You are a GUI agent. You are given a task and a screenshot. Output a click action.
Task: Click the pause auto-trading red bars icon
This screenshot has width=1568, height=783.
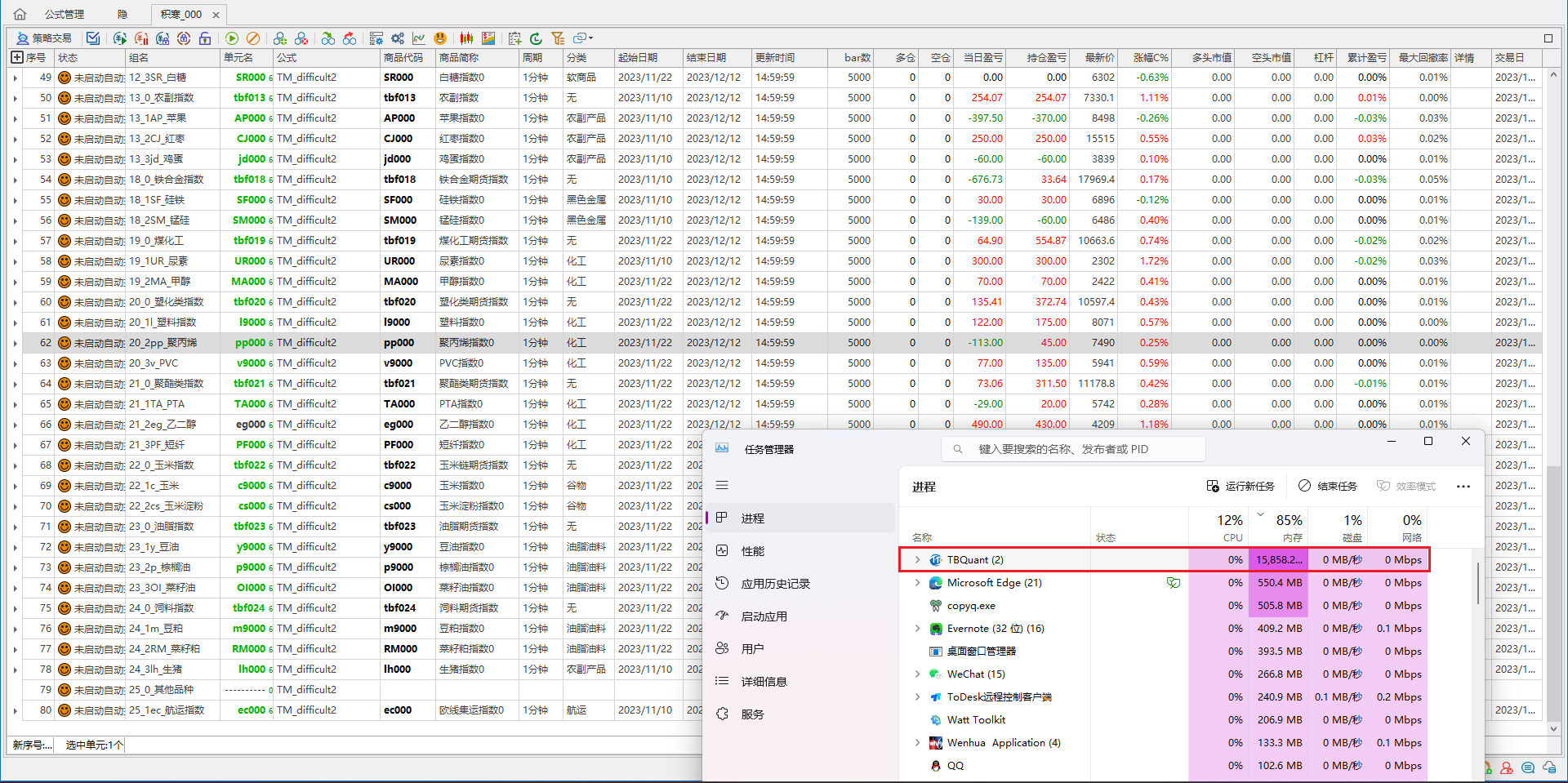pos(141,38)
